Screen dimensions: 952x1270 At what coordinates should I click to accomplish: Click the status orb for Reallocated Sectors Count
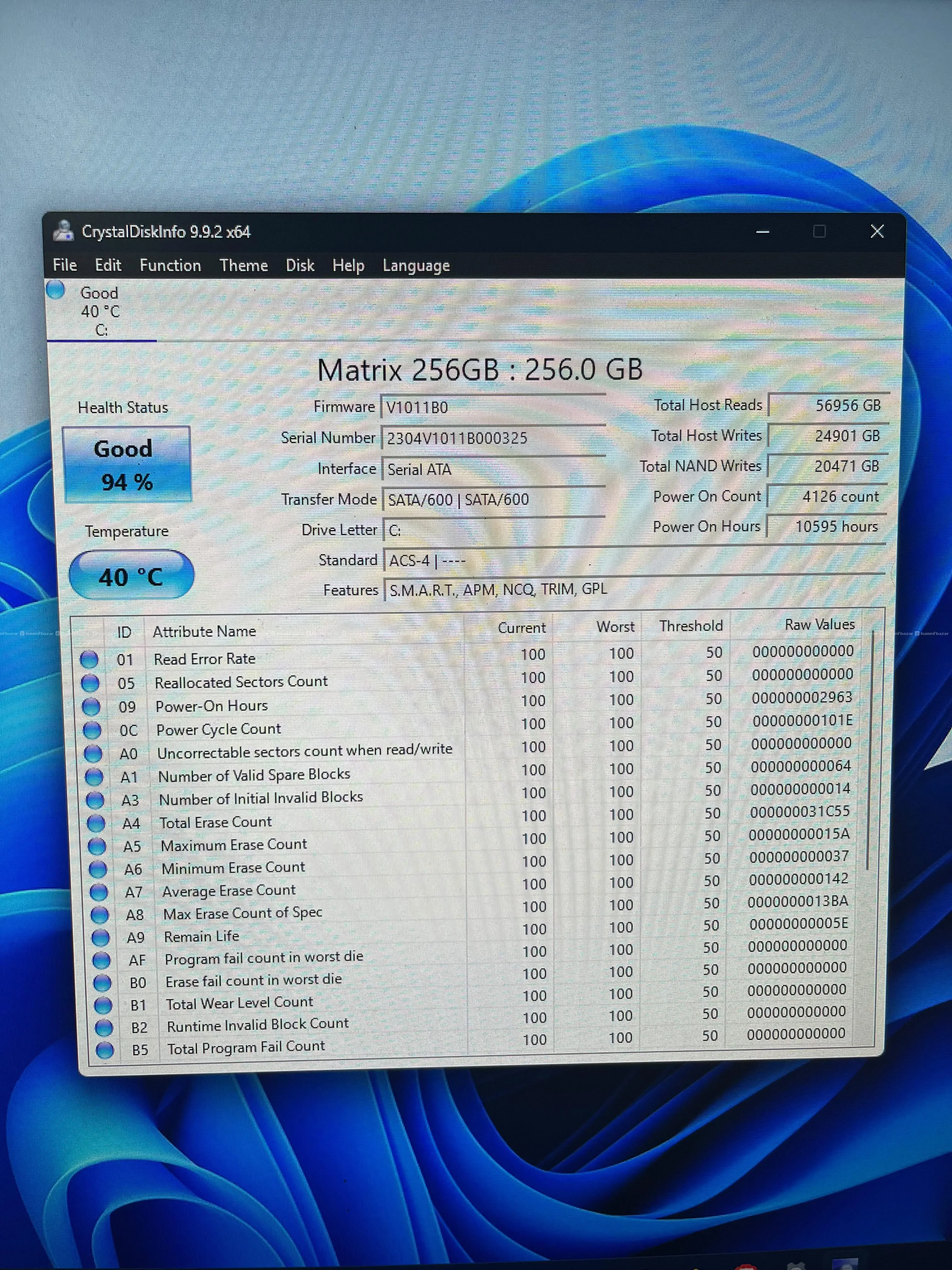pyautogui.click(x=90, y=683)
